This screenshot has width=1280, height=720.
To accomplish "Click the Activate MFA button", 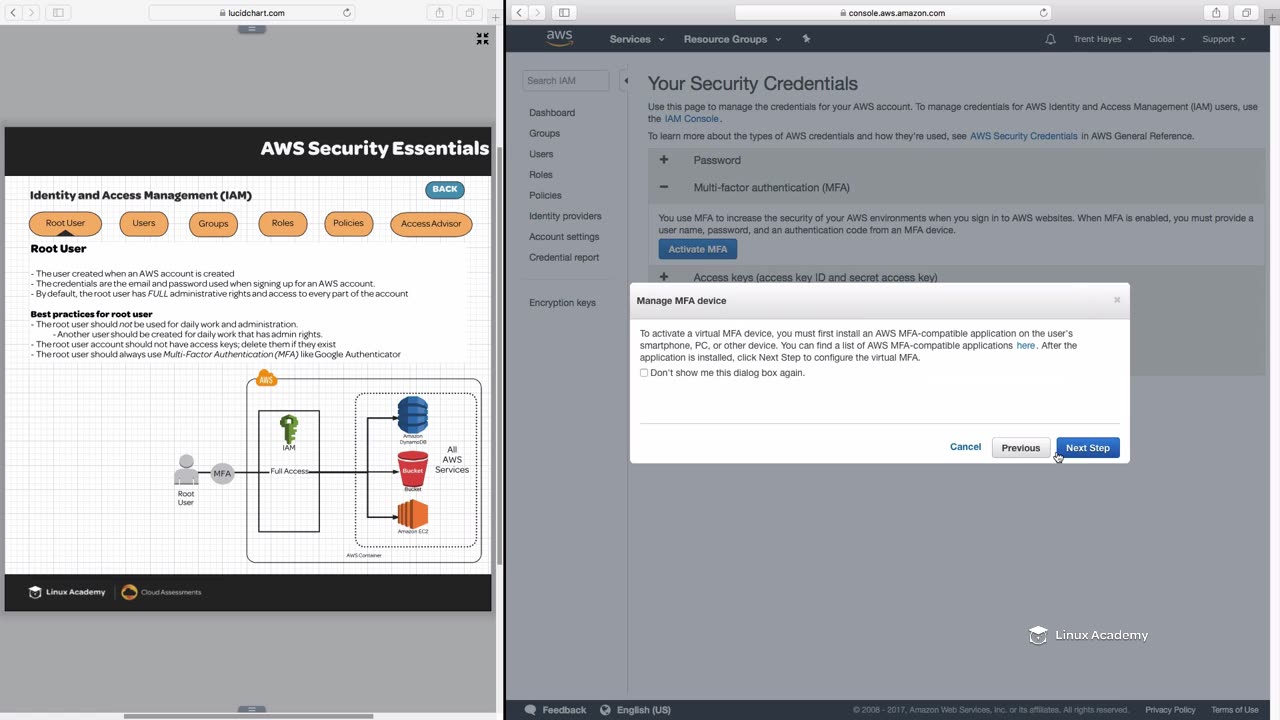I will (698, 249).
